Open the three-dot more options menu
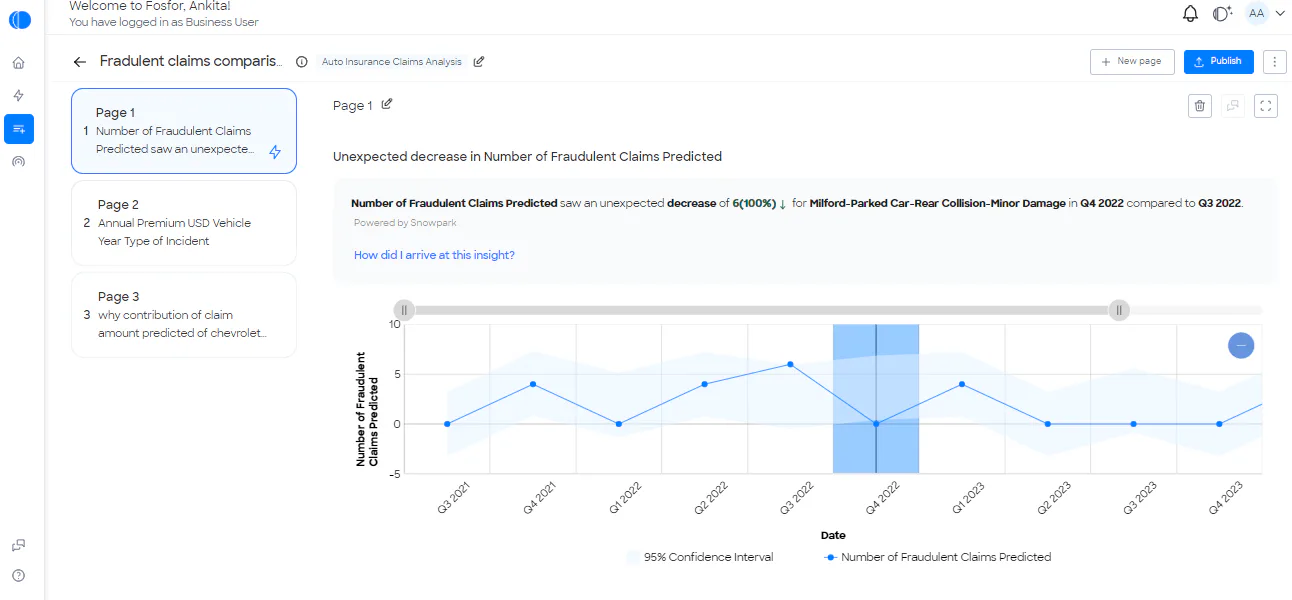This screenshot has height=600, width=1292. click(x=1274, y=62)
